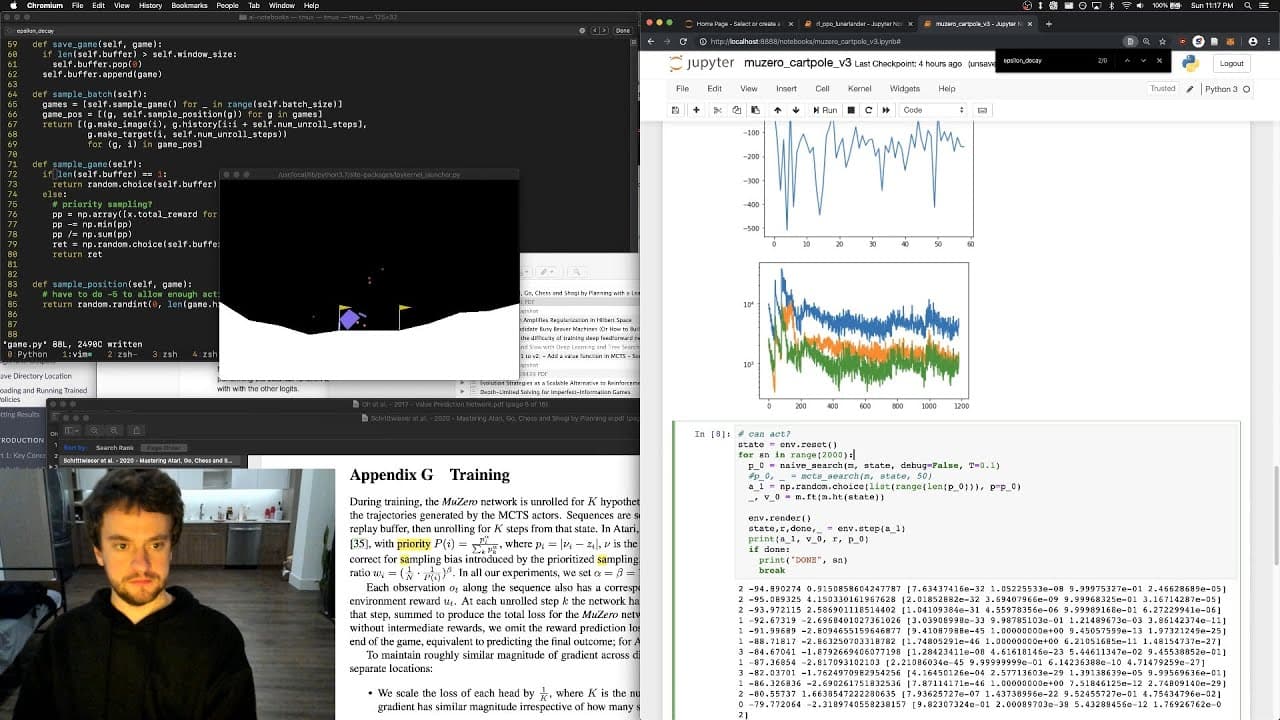Copy selected cells in Jupyter toolbar
1280x720 pixels.
coord(737,110)
